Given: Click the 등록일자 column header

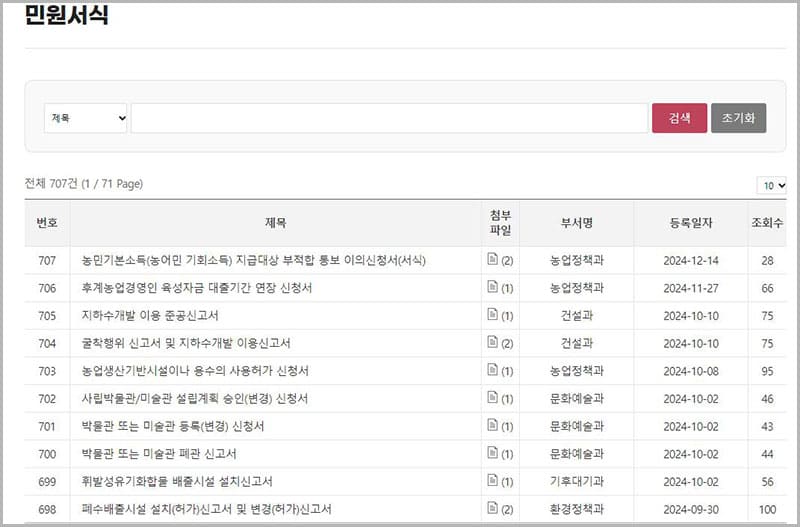Looking at the screenshot, I should [690, 222].
